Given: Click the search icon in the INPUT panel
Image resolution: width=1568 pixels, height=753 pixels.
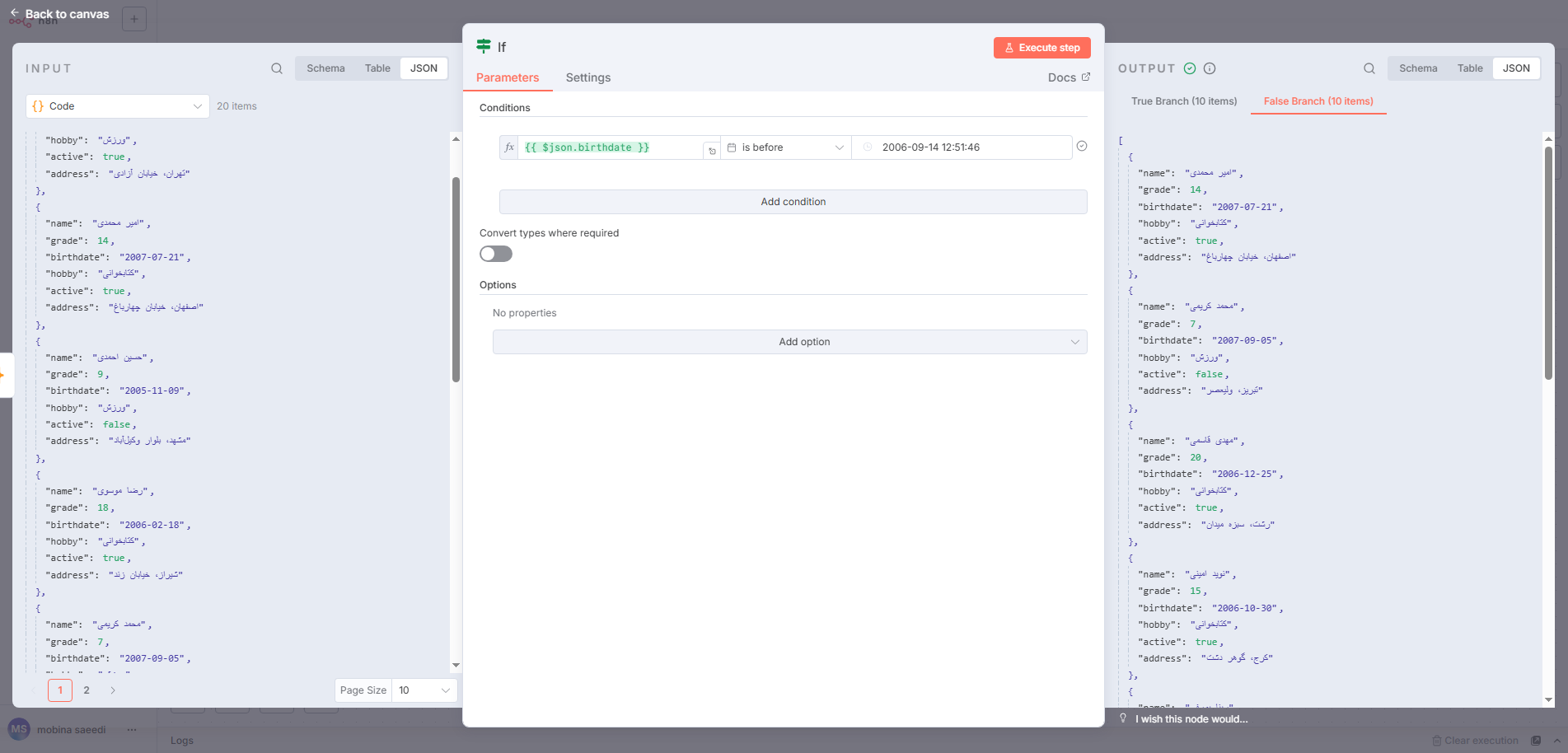Looking at the screenshot, I should tap(277, 68).
